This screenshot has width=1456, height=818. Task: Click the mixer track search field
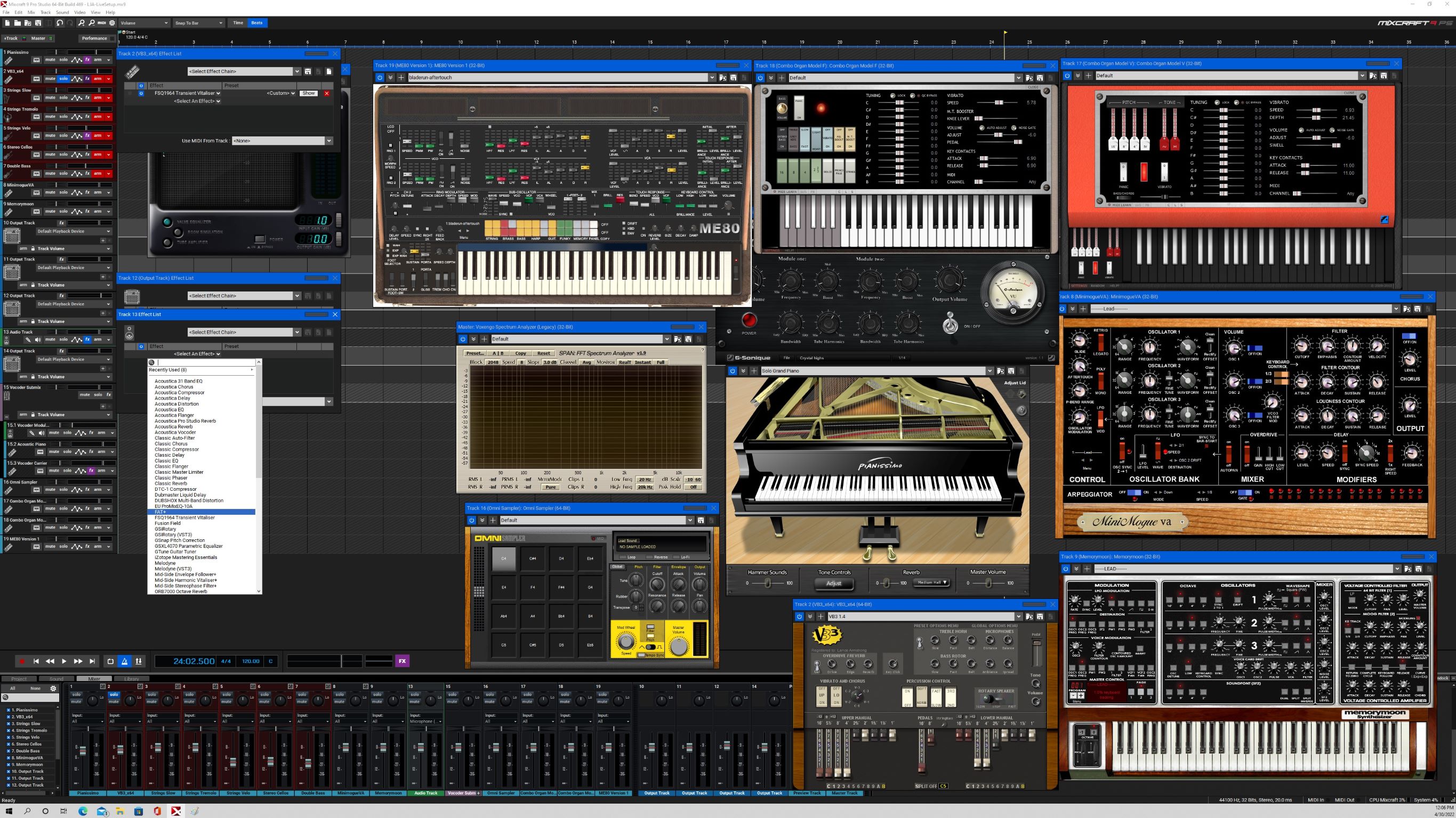pos(31,698)
